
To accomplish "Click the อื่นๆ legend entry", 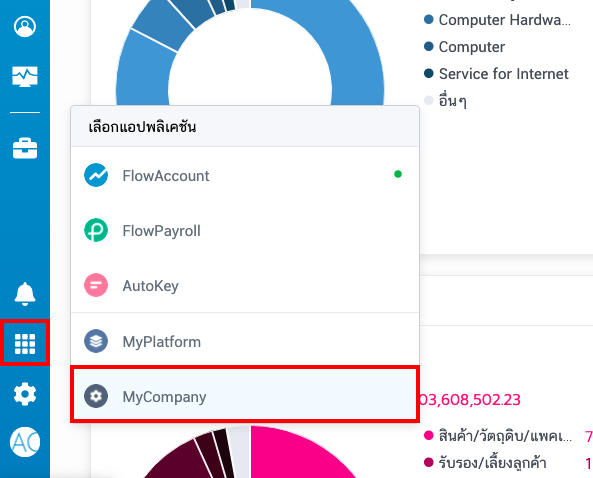I will tap(445, 101).
